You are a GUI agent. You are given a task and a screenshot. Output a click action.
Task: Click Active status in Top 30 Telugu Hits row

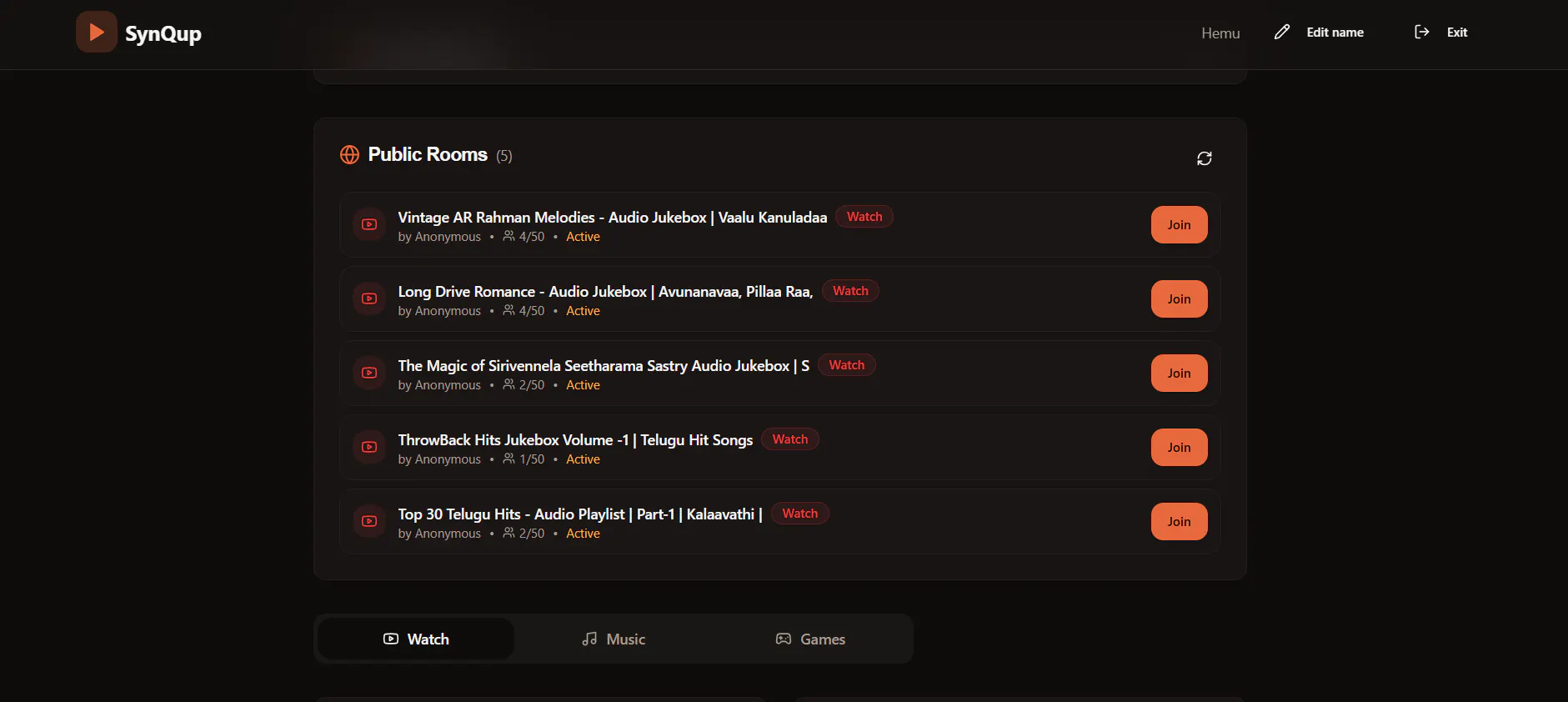pyautogui.click(x=583, y=534)
